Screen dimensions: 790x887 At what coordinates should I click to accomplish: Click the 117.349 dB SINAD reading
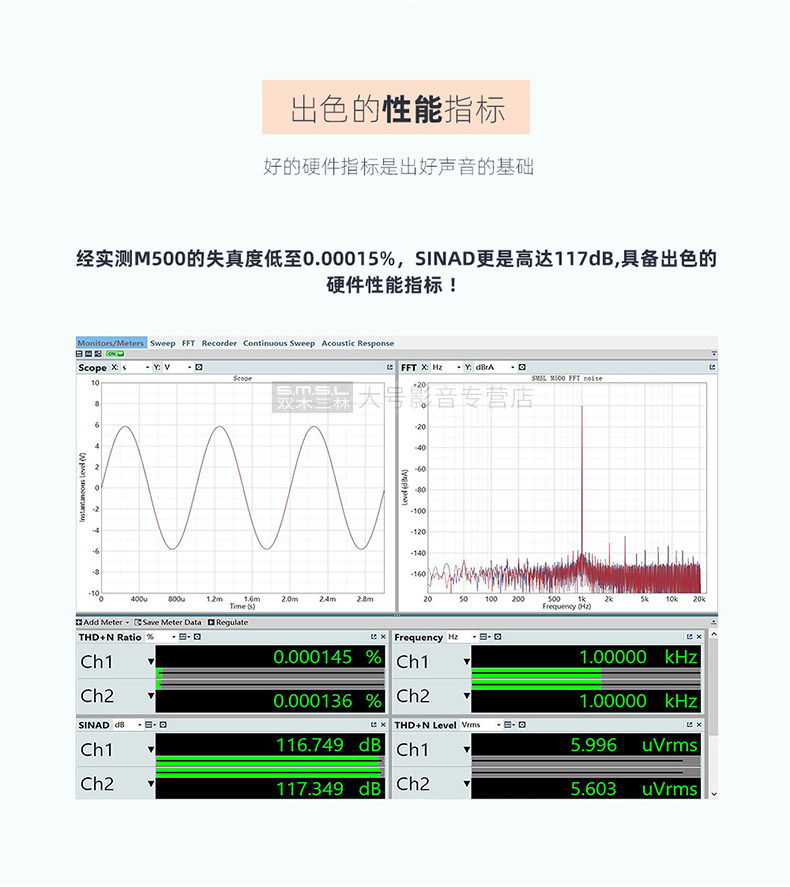329,788
